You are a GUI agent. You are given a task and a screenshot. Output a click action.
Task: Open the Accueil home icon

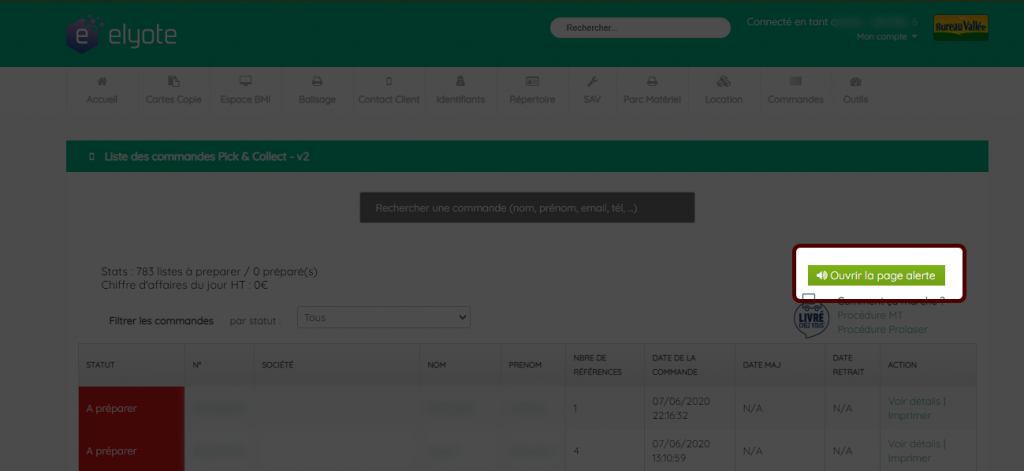click(102, 82)
